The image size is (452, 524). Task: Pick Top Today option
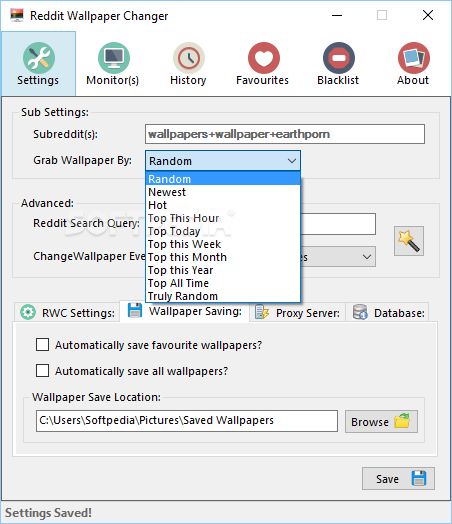click(x=223, y=231)
